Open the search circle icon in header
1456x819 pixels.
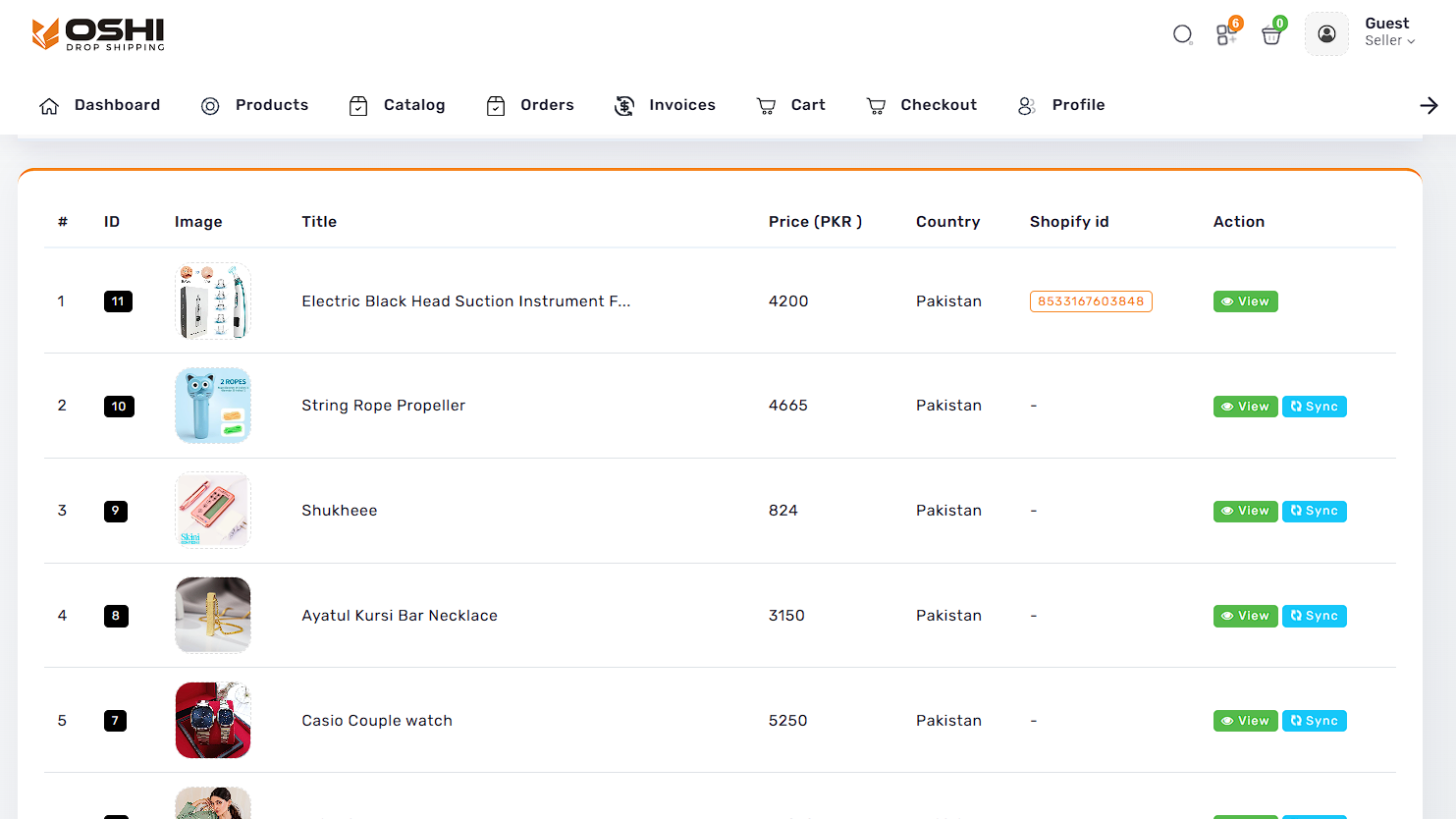pyautogui.click(x=1182, y=34)
